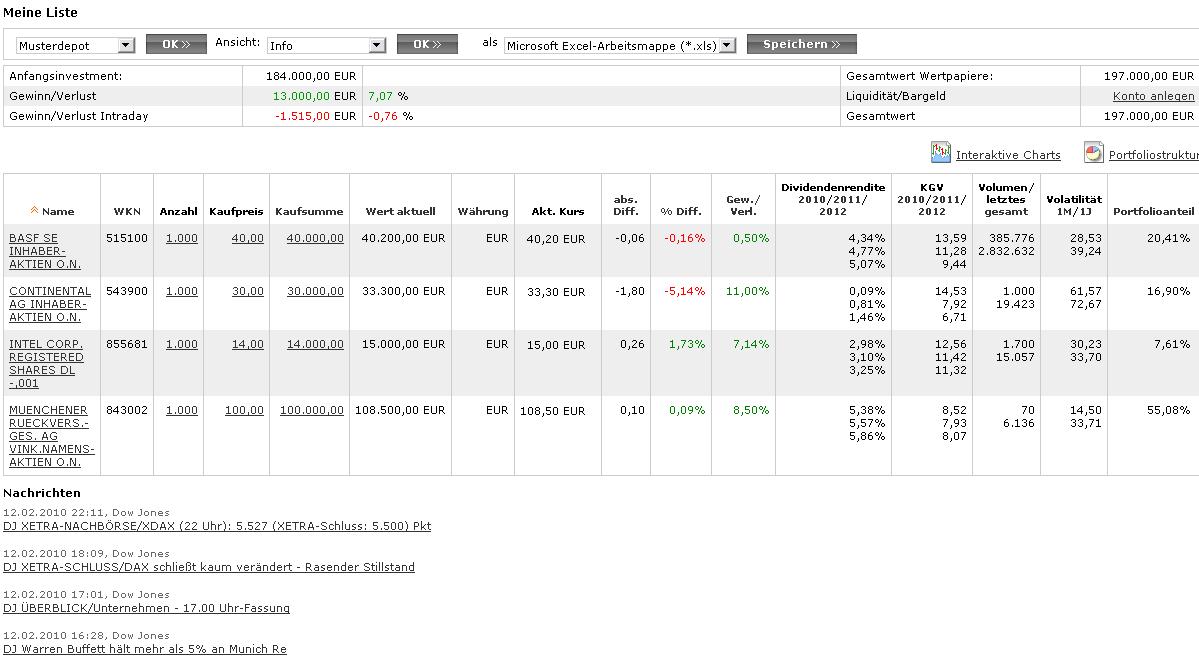Edit Anzahl 1.000 in Intel row
This screenshot has width=1199, height=656.
tap(182, 344)
